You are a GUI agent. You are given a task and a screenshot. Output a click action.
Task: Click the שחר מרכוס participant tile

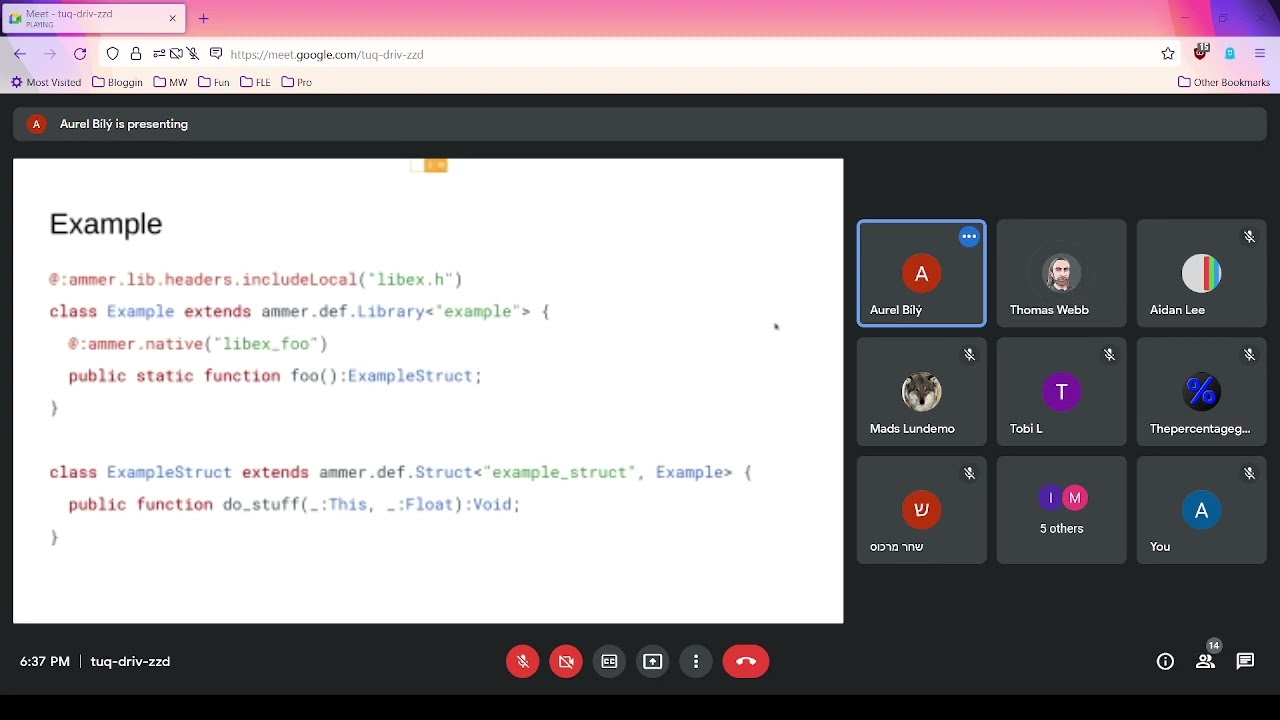(922, 511)
